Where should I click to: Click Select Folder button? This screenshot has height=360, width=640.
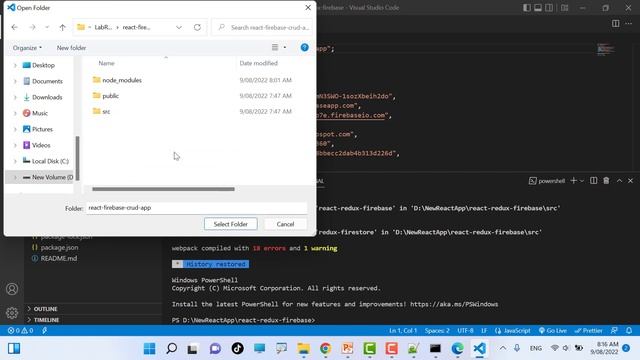231,224
